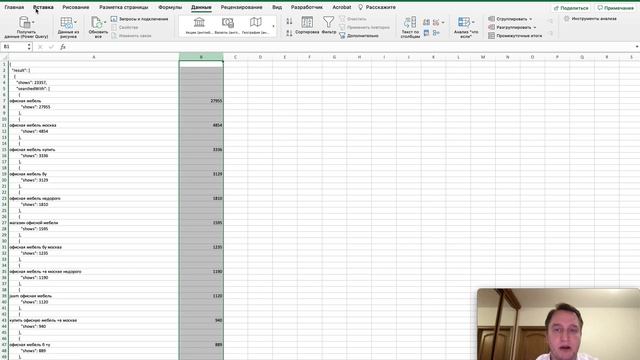Select column A header
The image size is (640, 360).
[93, 57]
